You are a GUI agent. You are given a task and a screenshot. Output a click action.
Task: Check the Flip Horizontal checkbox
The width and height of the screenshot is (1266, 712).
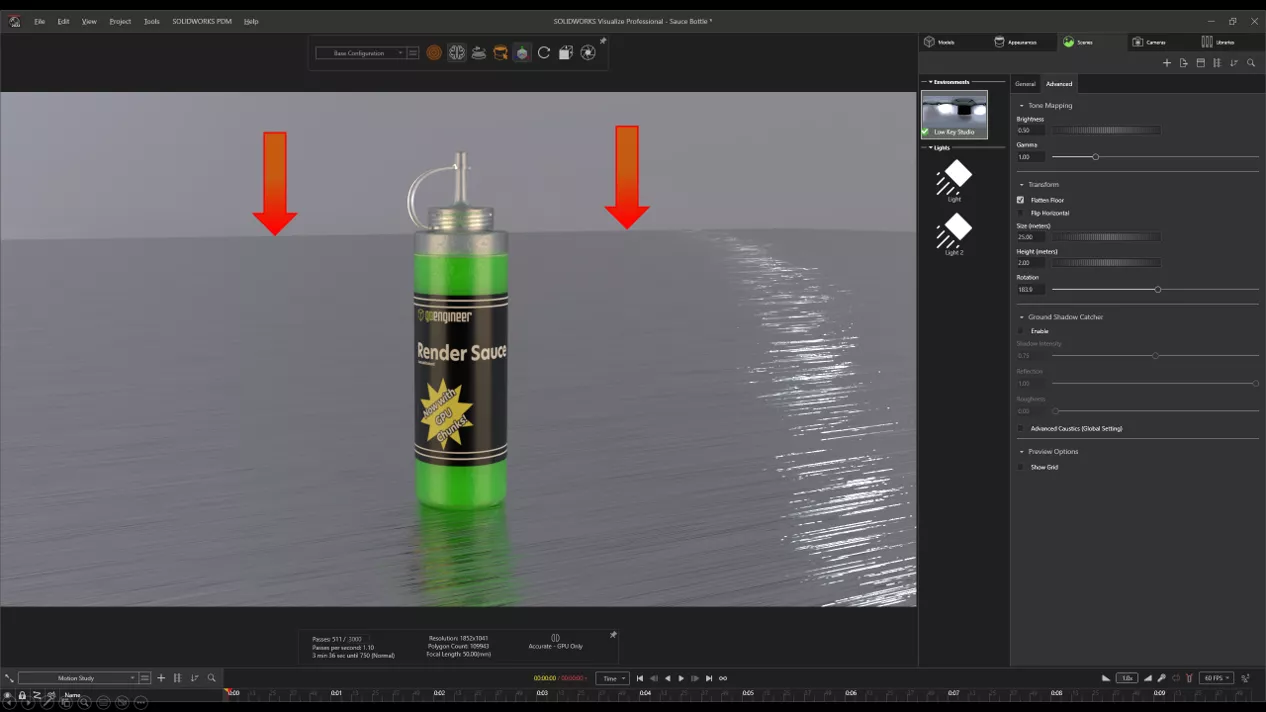(1020, 213)
